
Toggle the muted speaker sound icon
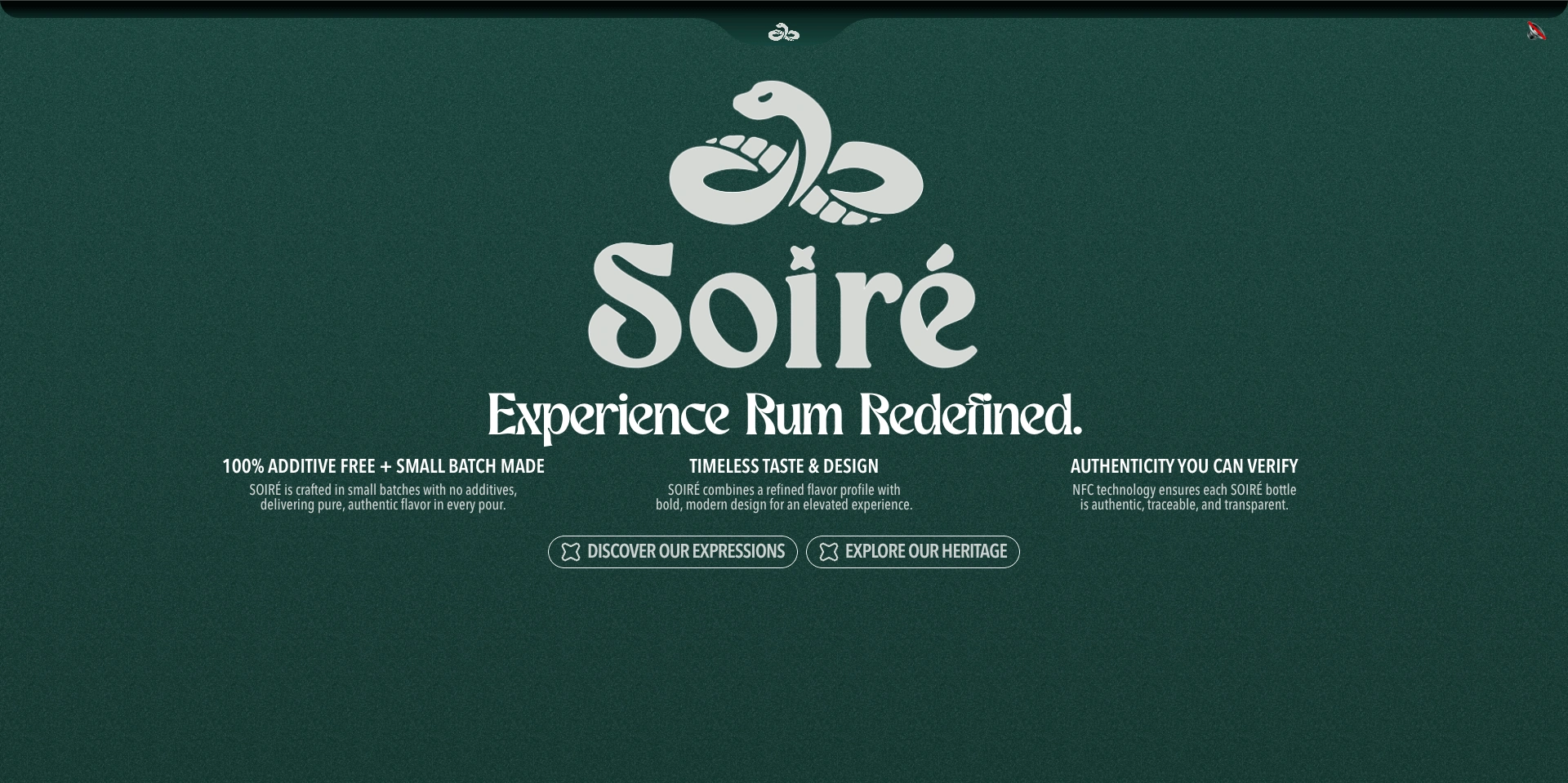(1536, 31)
